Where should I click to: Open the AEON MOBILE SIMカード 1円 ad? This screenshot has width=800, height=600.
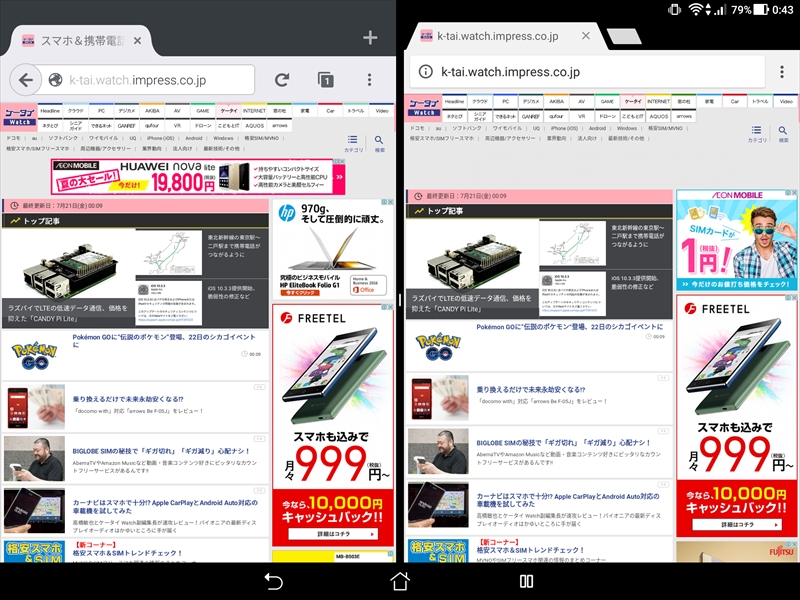(x=736, y=240)
